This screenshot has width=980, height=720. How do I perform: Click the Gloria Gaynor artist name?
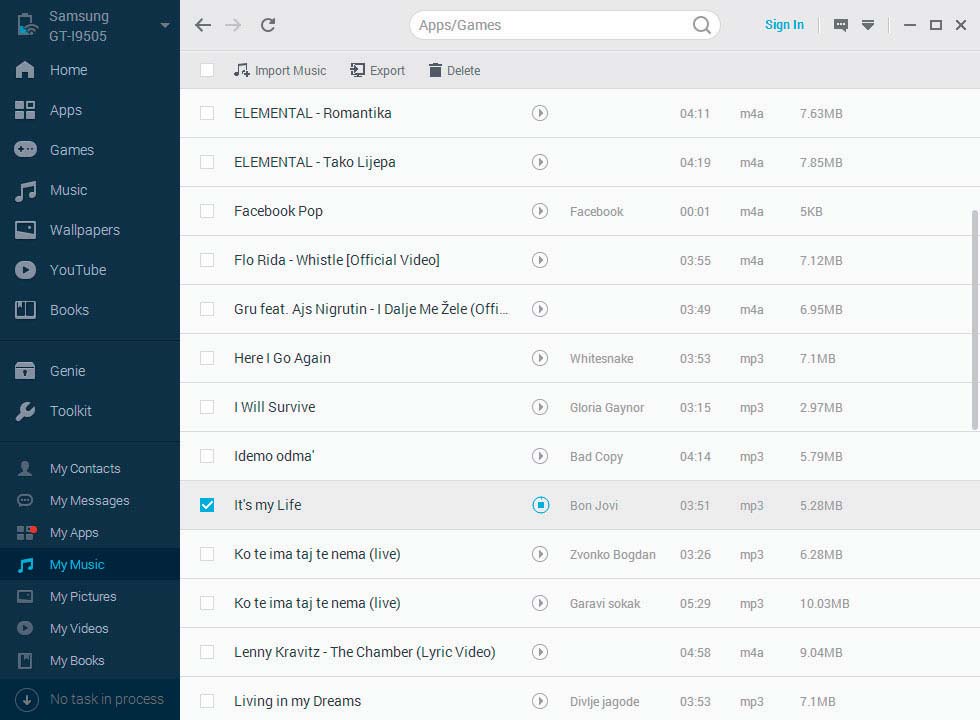point(606,408)
